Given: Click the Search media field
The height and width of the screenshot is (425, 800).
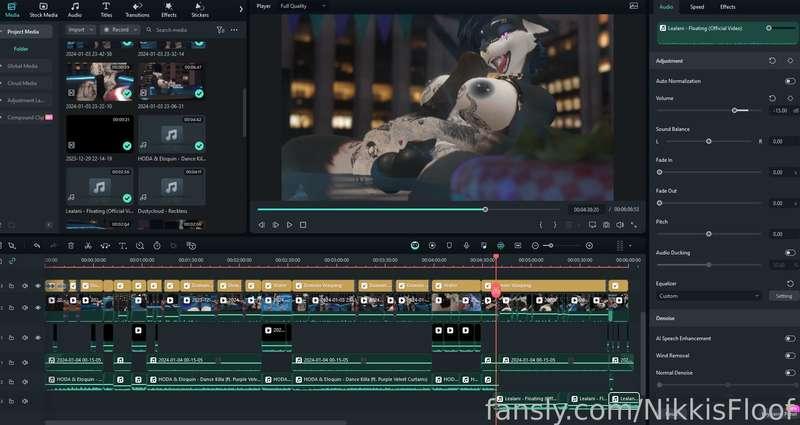Looking at the screenshot, I should (x=181, y=30).
